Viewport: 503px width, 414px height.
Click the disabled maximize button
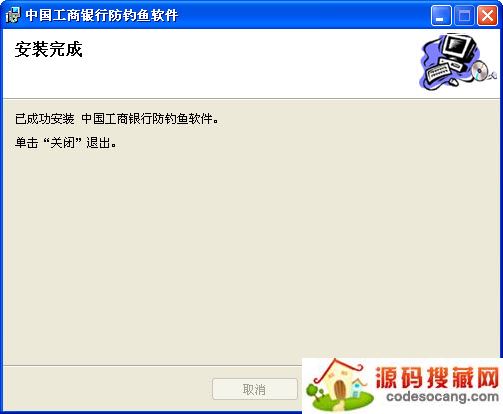click(x=464, y=15)
